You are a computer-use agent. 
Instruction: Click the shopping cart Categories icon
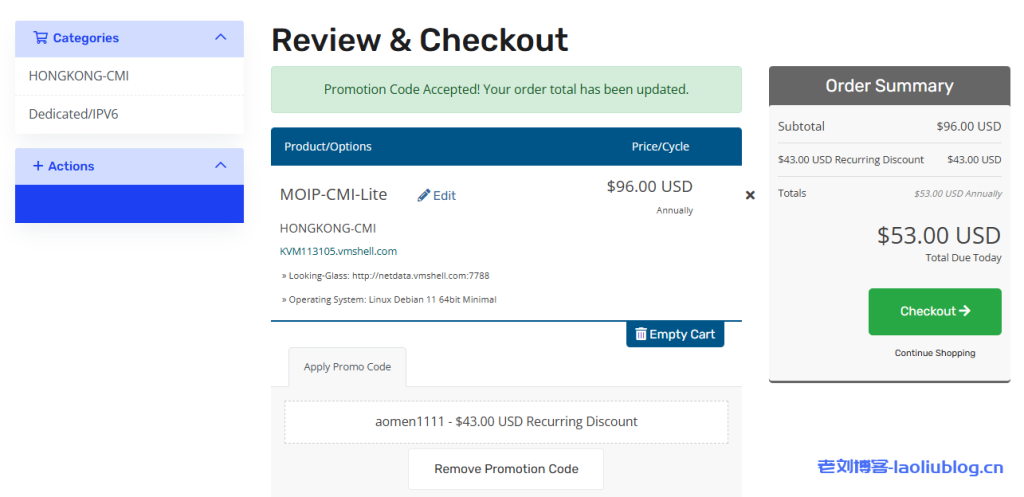point(40,38)
